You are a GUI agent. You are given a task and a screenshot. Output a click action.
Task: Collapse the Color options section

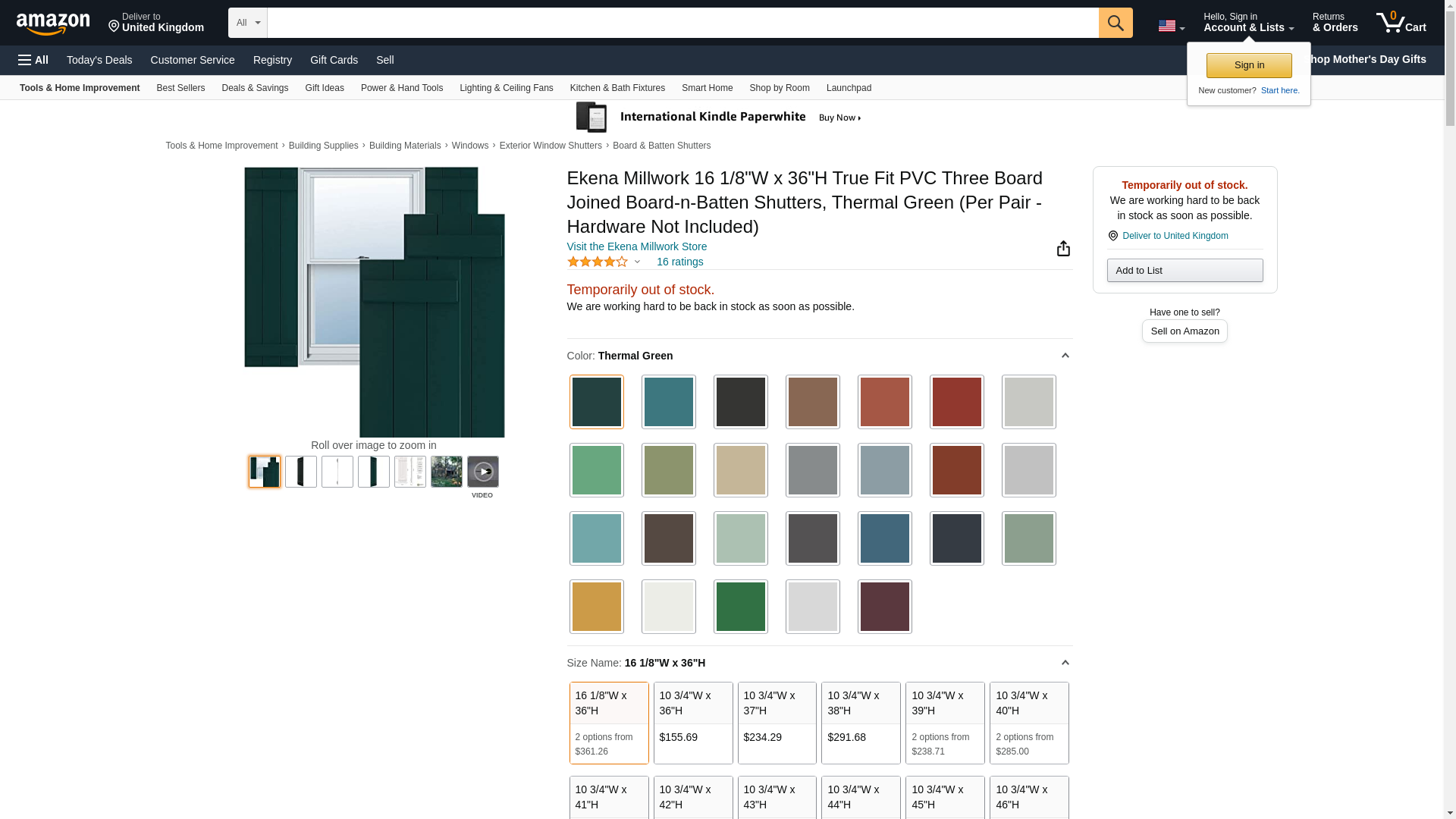(x=1065, y=356)
